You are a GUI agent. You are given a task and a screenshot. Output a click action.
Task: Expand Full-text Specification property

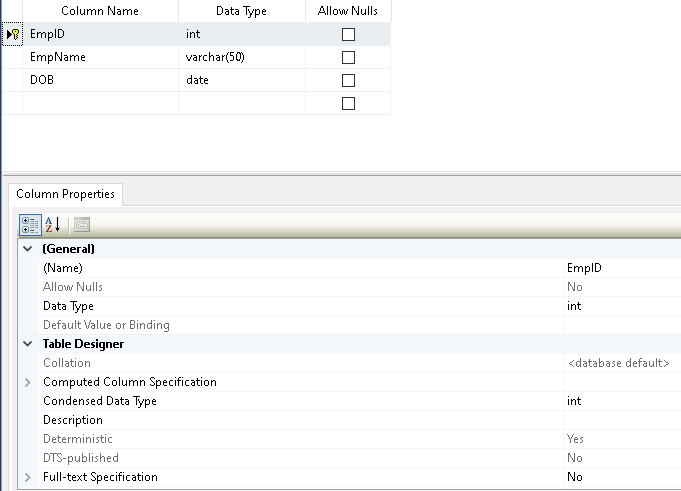click(x=28, y=477)
